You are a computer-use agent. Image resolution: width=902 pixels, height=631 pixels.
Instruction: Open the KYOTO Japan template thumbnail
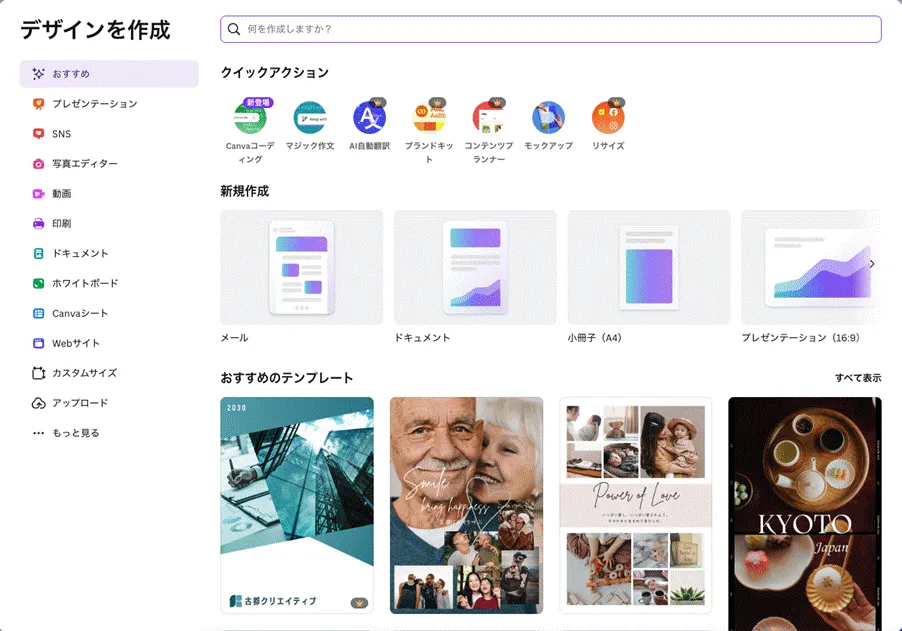point(804,505)
